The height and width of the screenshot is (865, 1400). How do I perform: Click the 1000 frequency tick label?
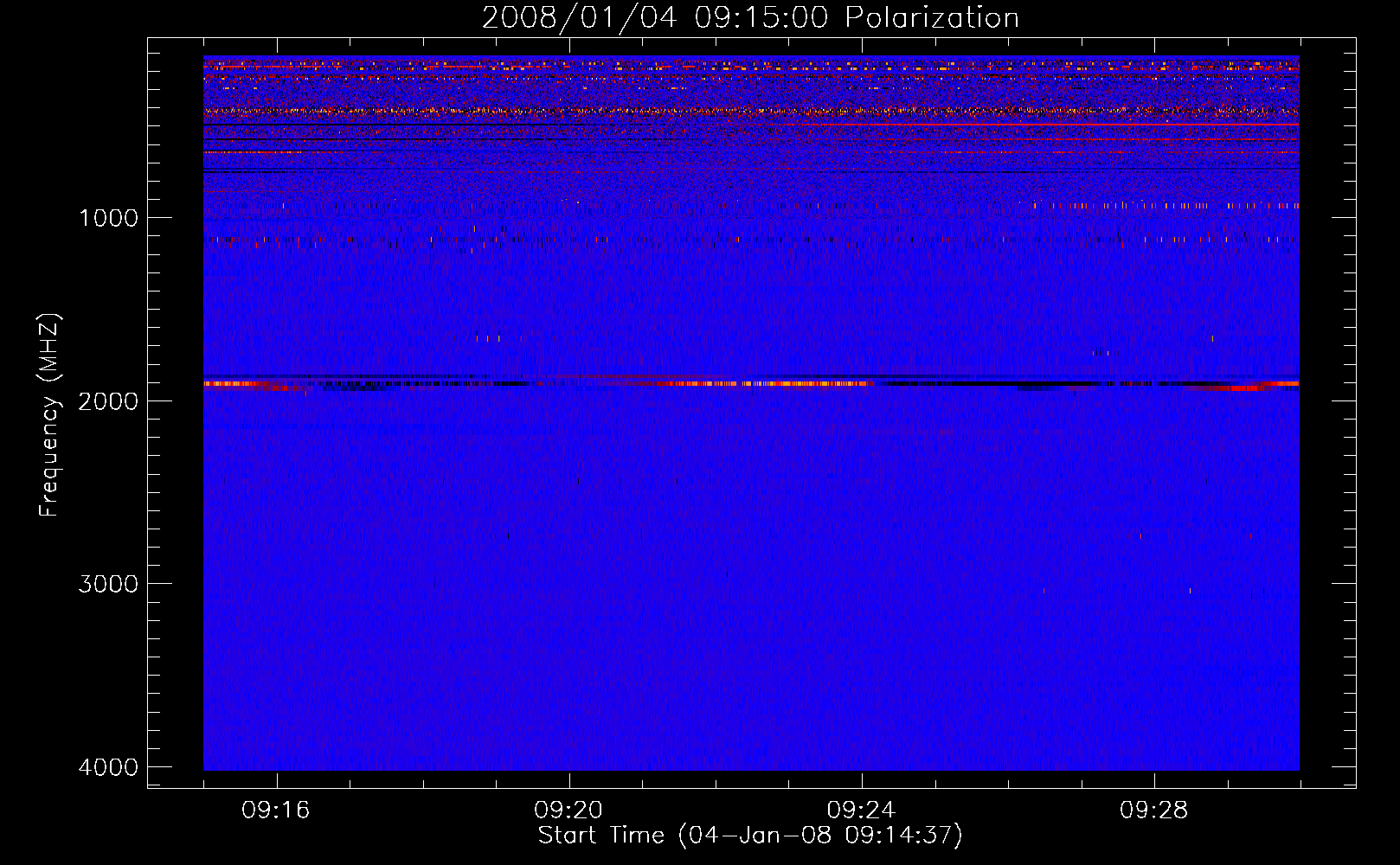pos(108,218)
